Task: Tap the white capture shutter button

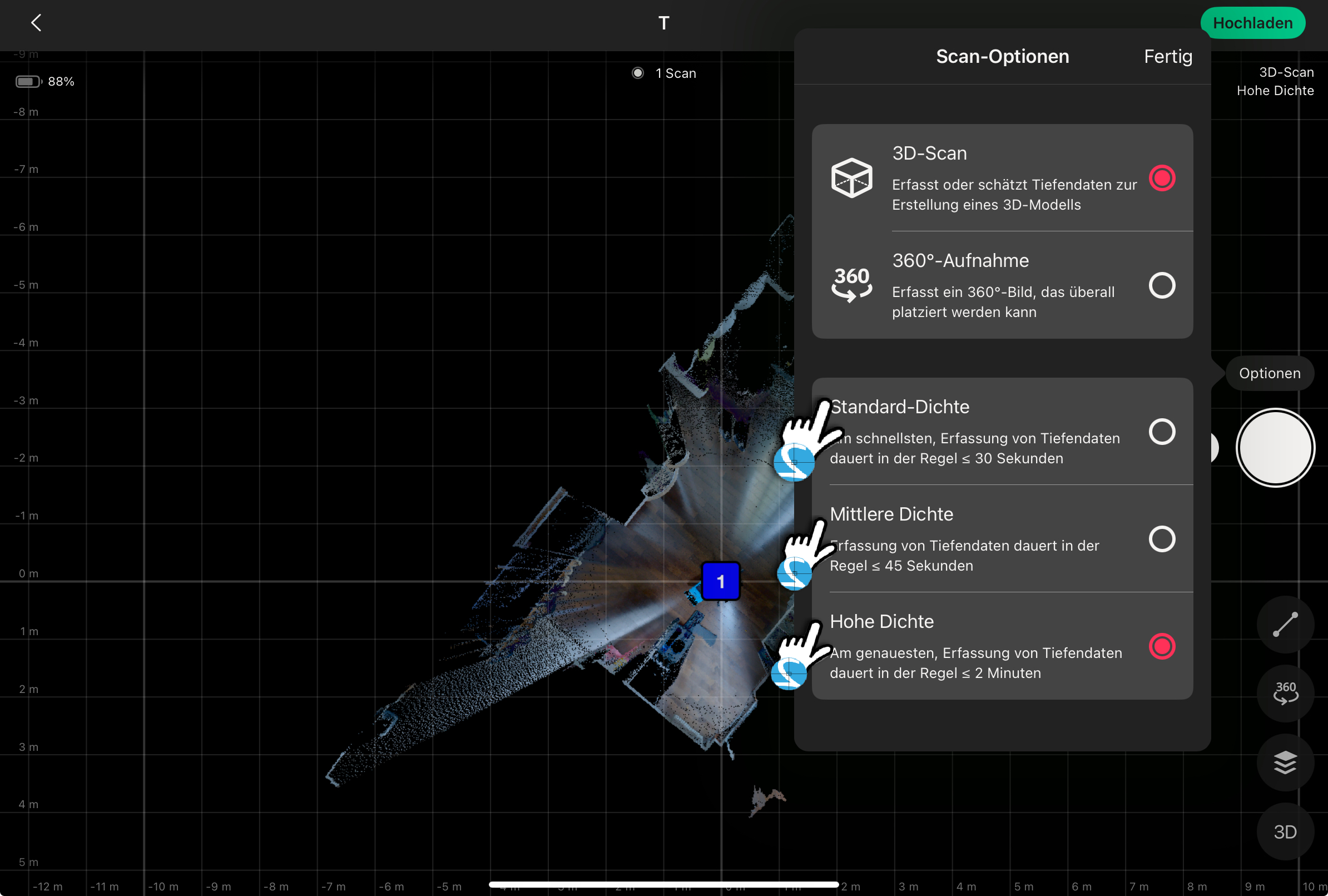Action: (x=1275, y=447)
